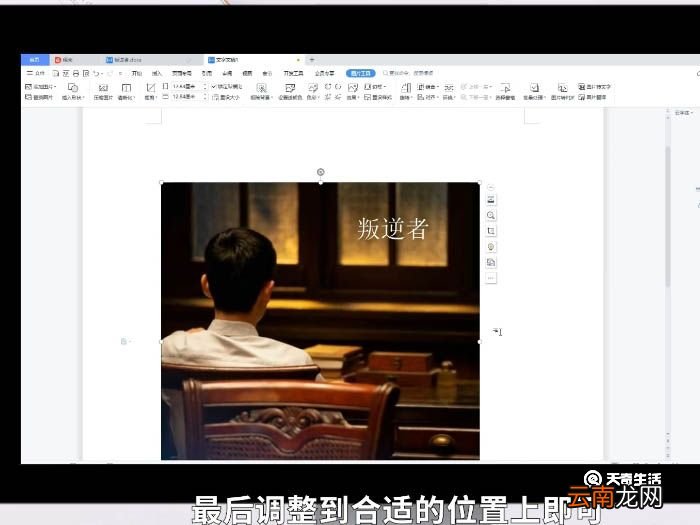Expand the Add Picture dropdown arrow
The width and height of the screenshot is (700, 525).
[55, 87]
